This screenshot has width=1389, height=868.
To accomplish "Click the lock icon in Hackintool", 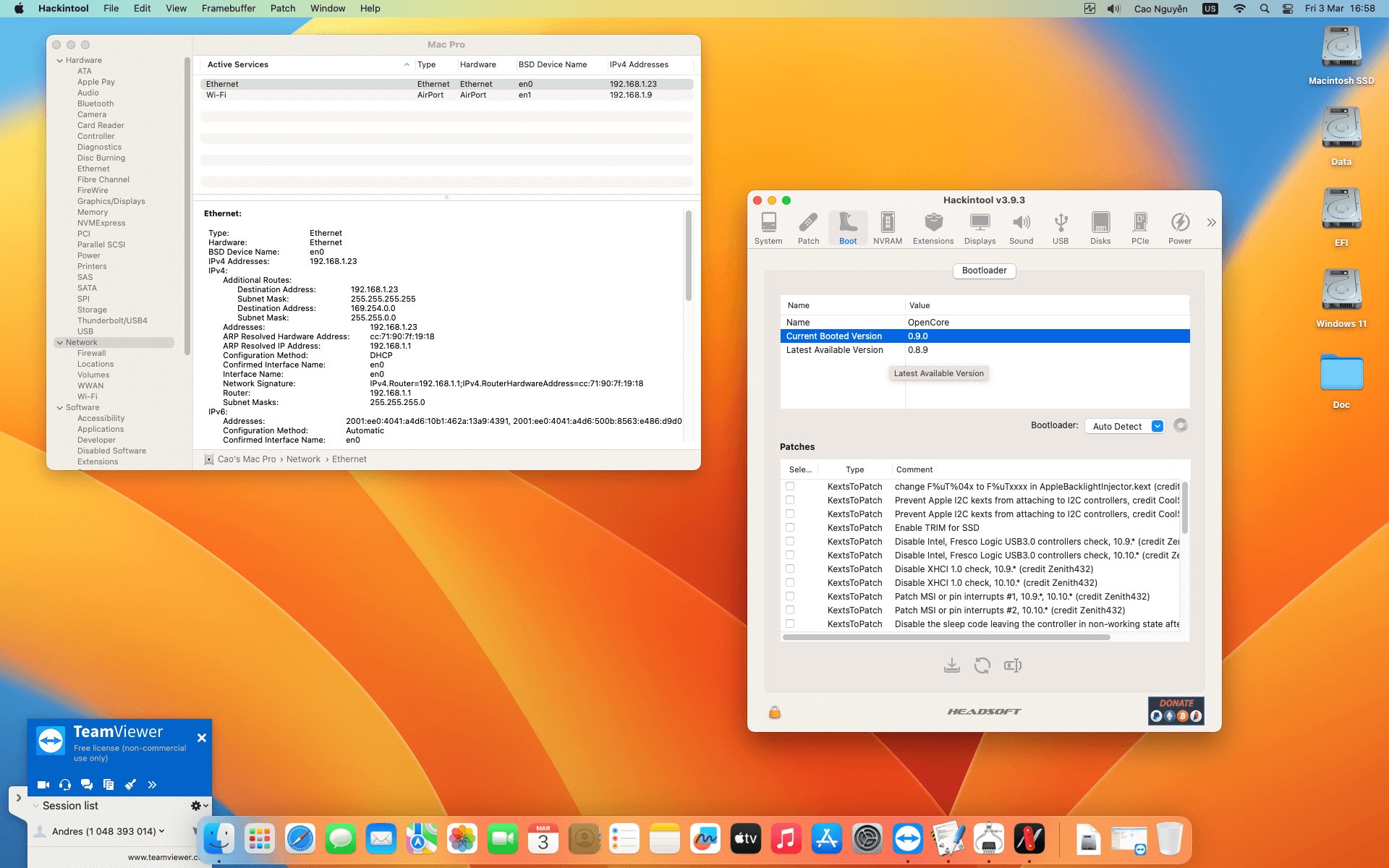I will [774, 712].
